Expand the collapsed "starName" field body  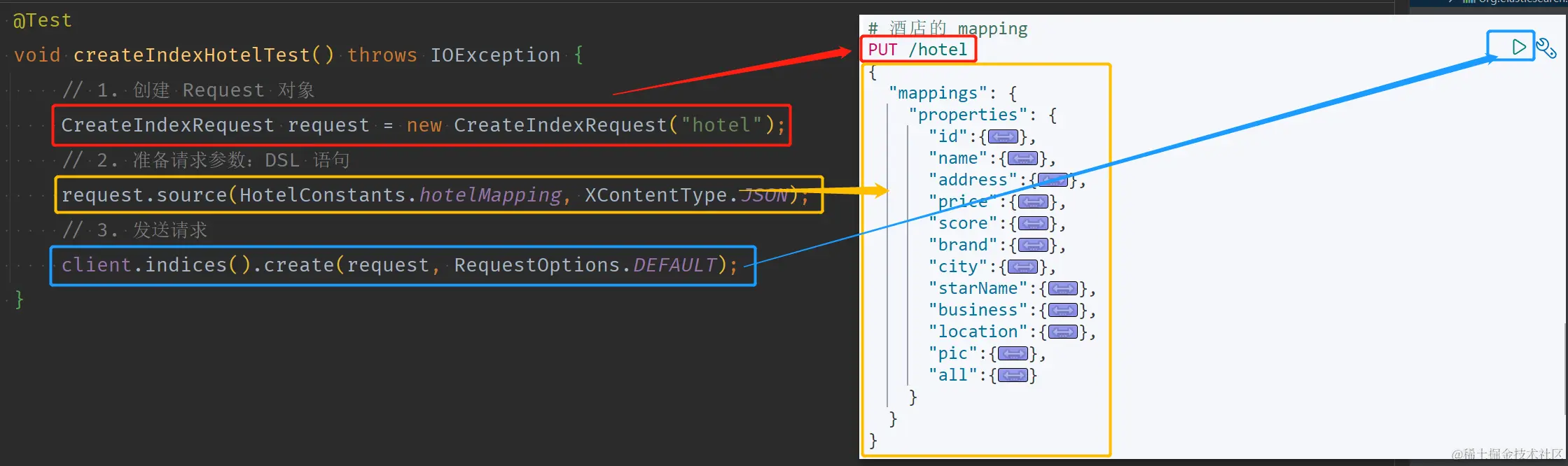[x=1063, y=288]
